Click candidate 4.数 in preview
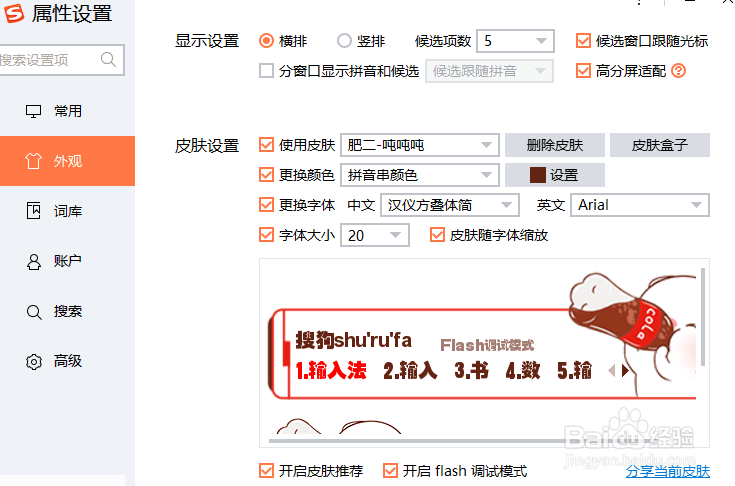735x486 pixels. pos(523,371)
